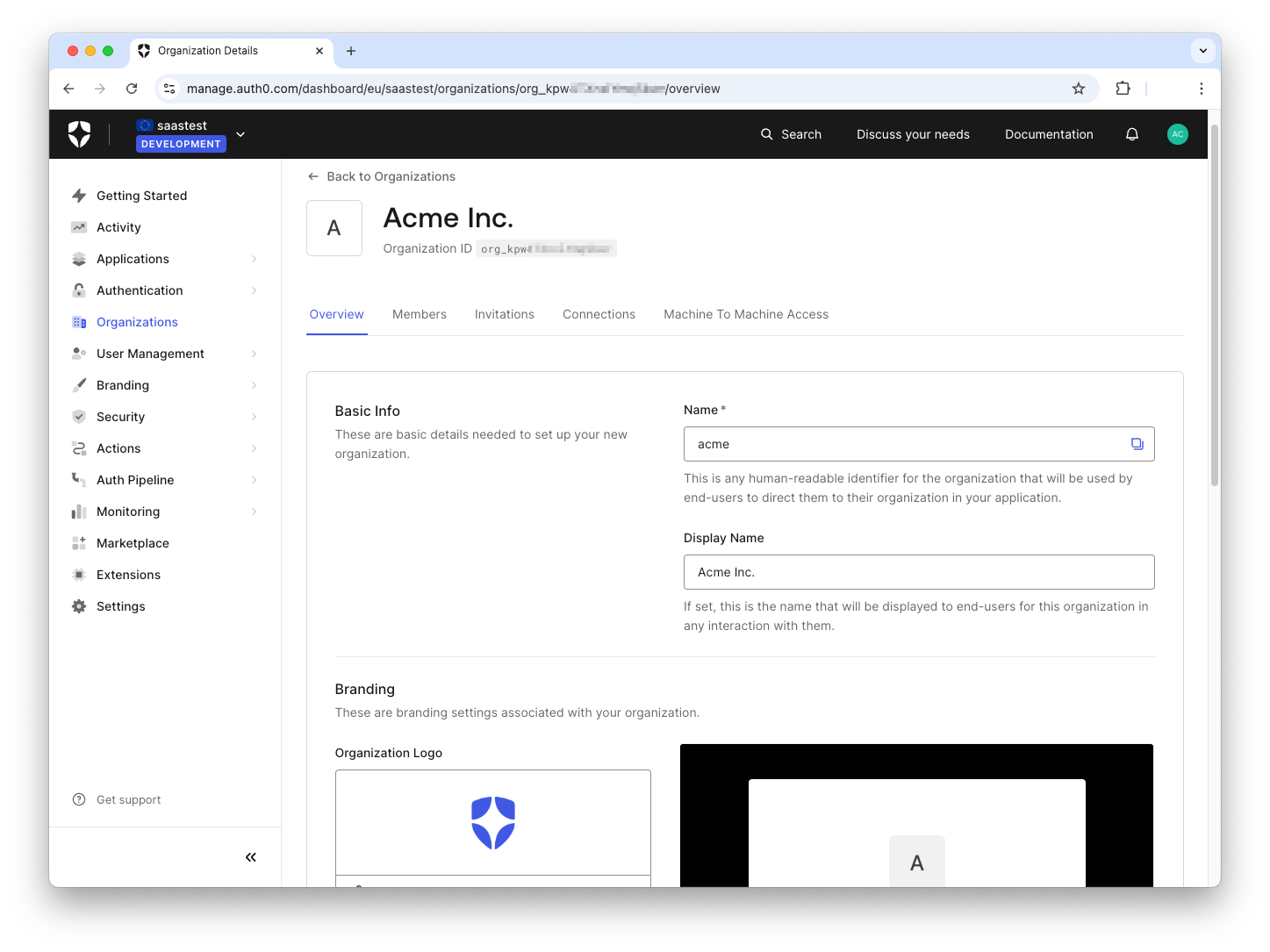
Task: Open Machine To Machine Access tab
Action: point(746,314)
